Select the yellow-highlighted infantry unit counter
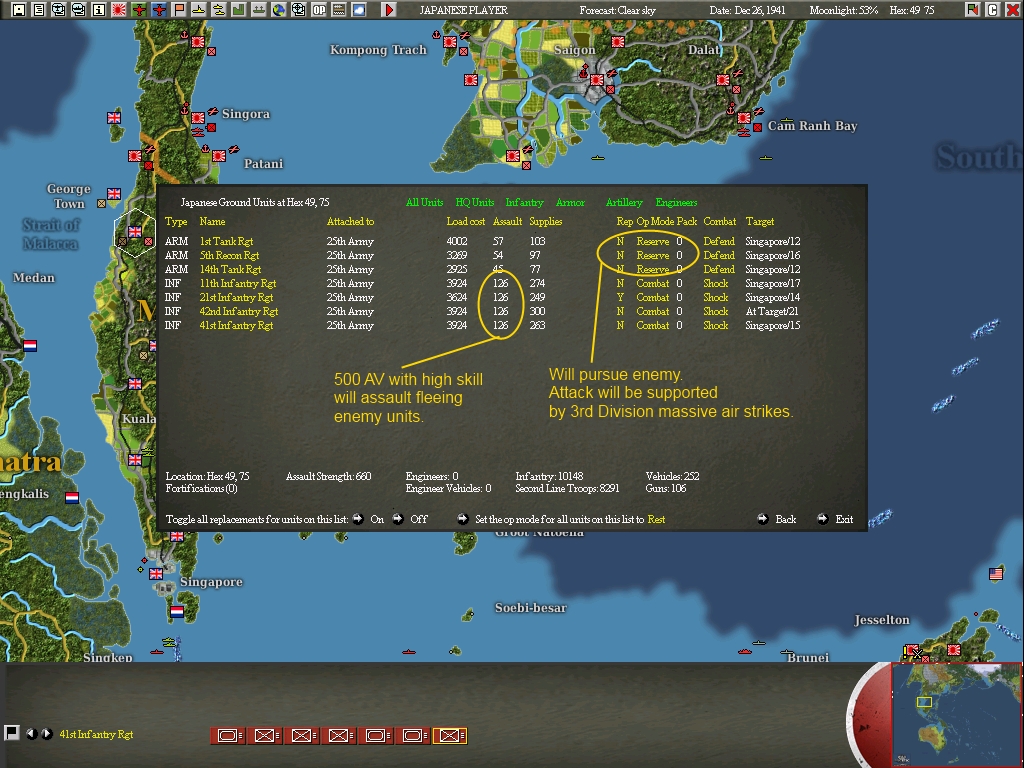1024x768 pixels. pyautogui.click(x=450, y=736)
